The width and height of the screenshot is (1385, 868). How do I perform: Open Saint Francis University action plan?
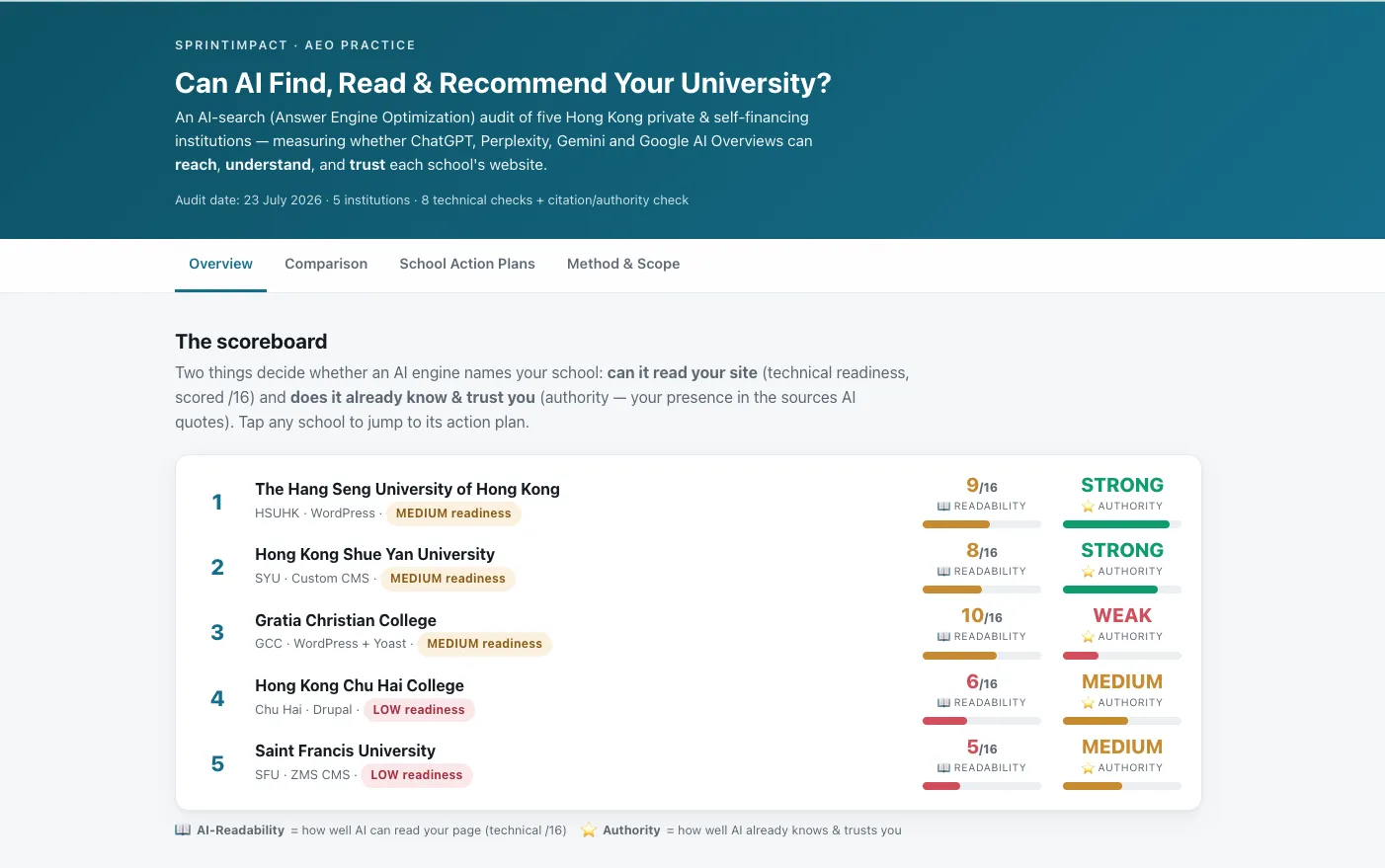pyautogui.click(x=345, y=750)
